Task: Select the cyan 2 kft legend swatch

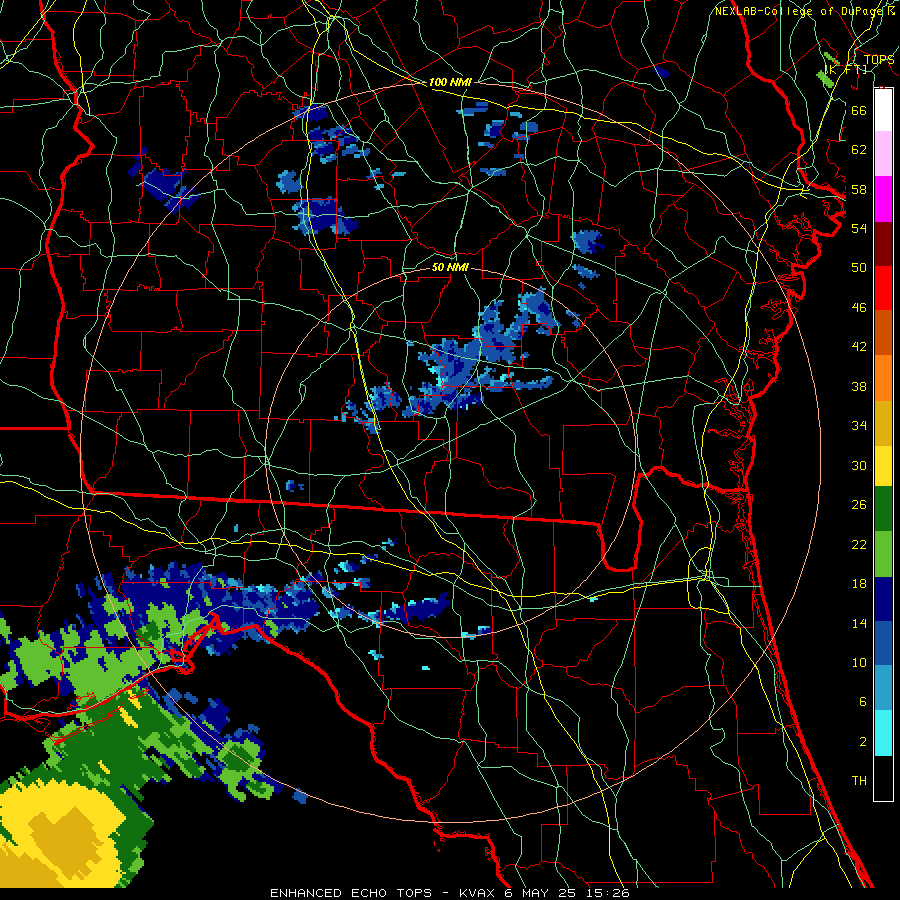Action: click(x=883, y=733)
